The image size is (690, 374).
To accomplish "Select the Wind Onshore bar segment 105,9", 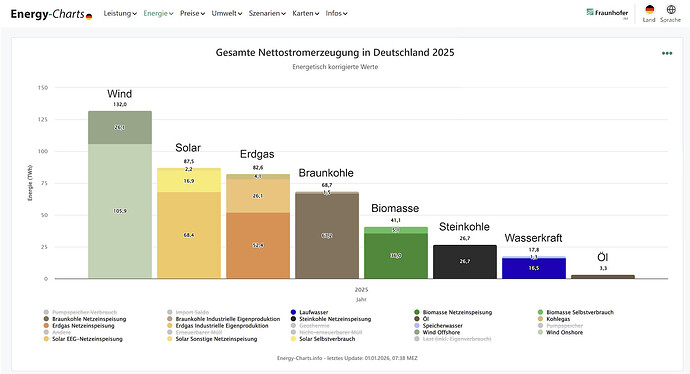I will (120, 211).
